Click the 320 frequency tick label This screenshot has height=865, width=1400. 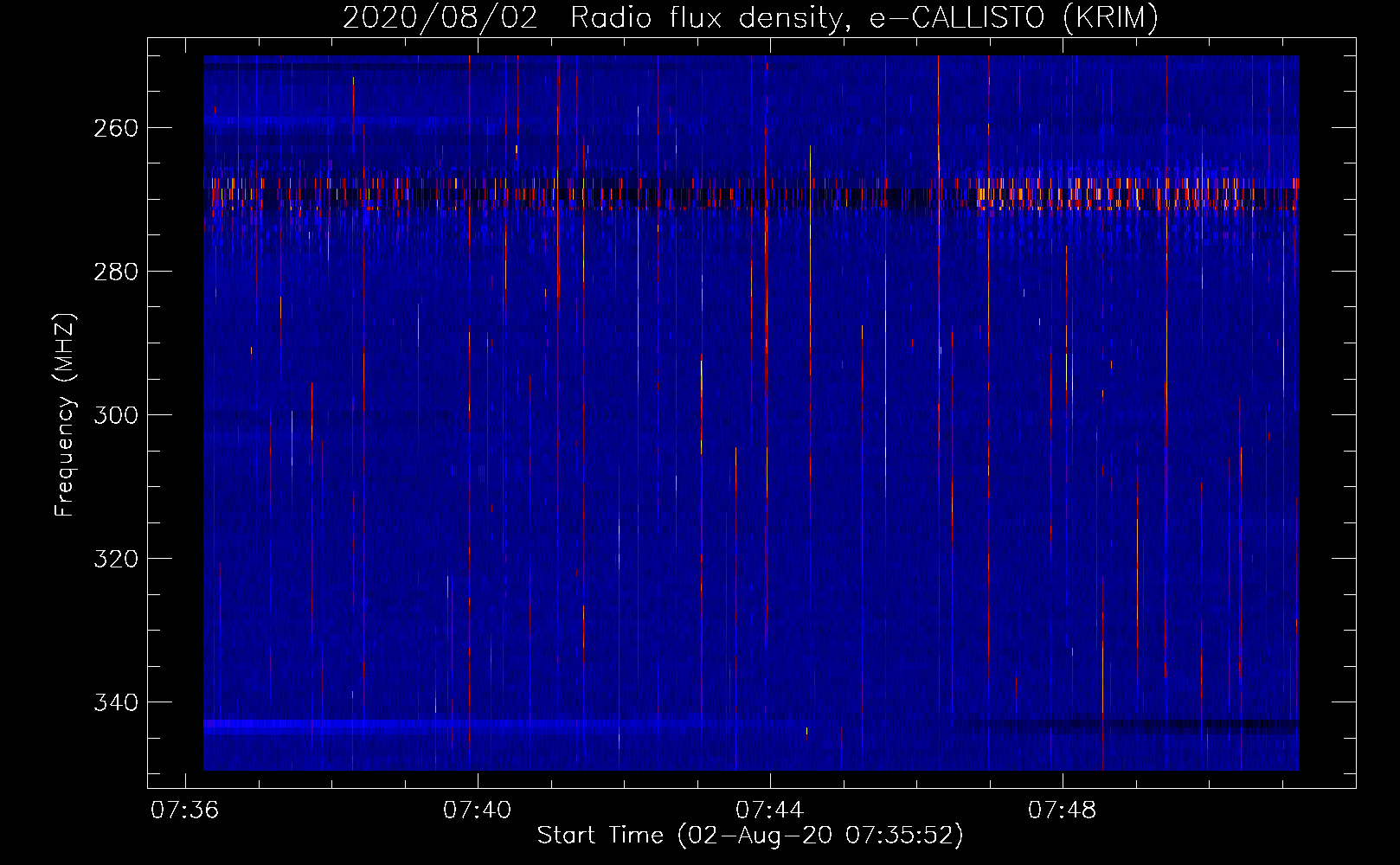pyautogui.click(x=116, y=559)
